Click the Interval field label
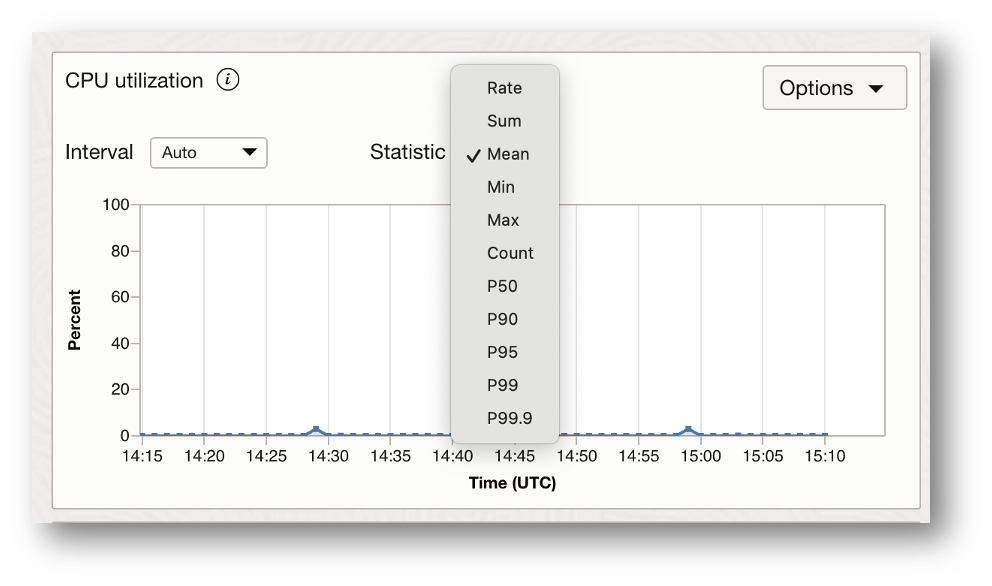Screen dimensions: 992x586 pos(99,152)
